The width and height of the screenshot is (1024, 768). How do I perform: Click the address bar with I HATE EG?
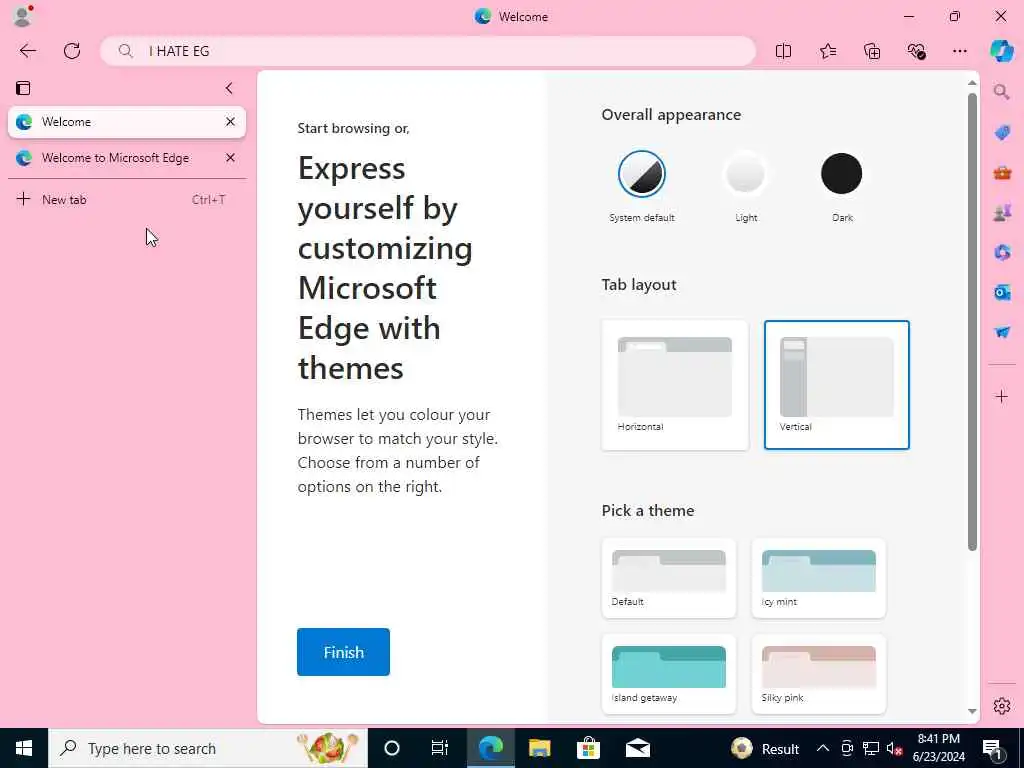click(x=428, y=51)
